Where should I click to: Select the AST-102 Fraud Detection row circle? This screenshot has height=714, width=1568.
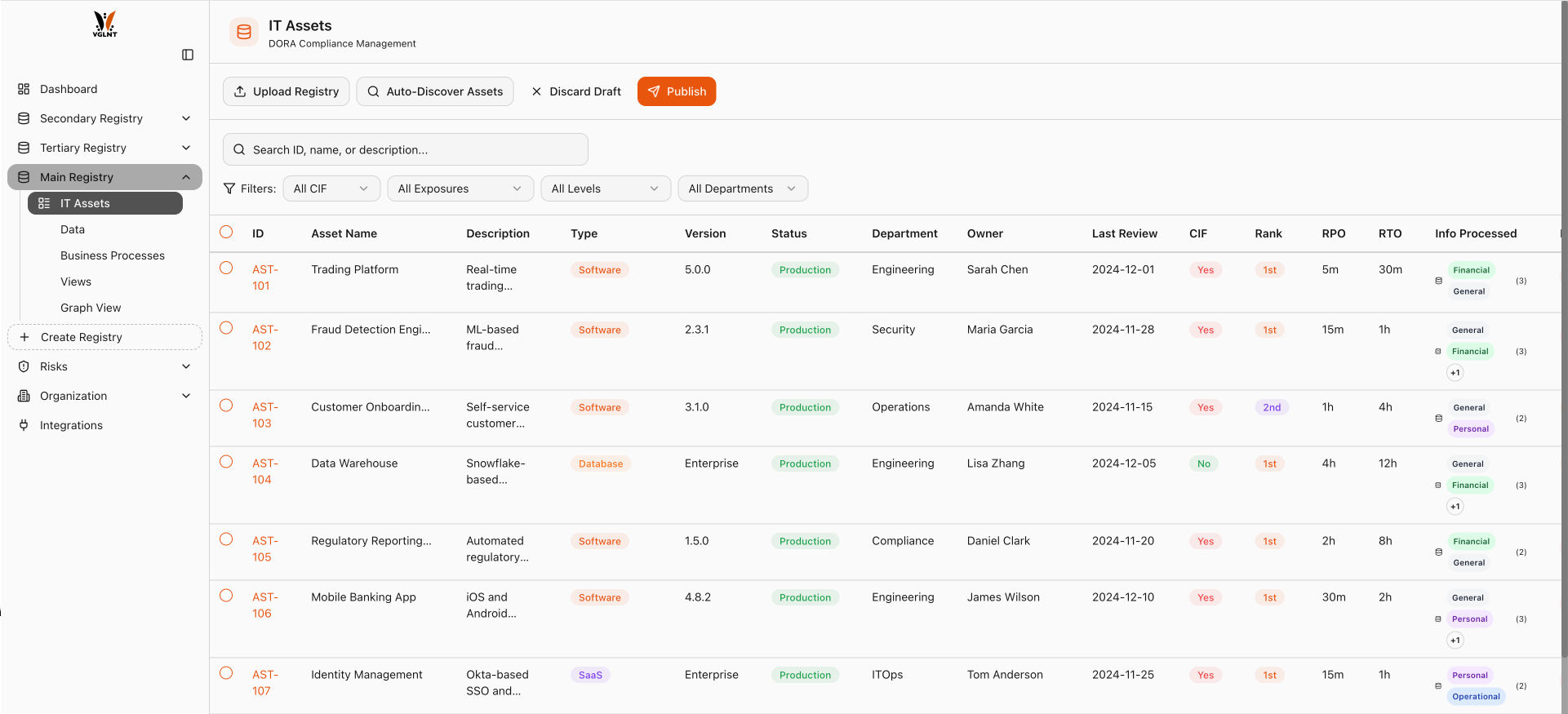click(226, 328)
